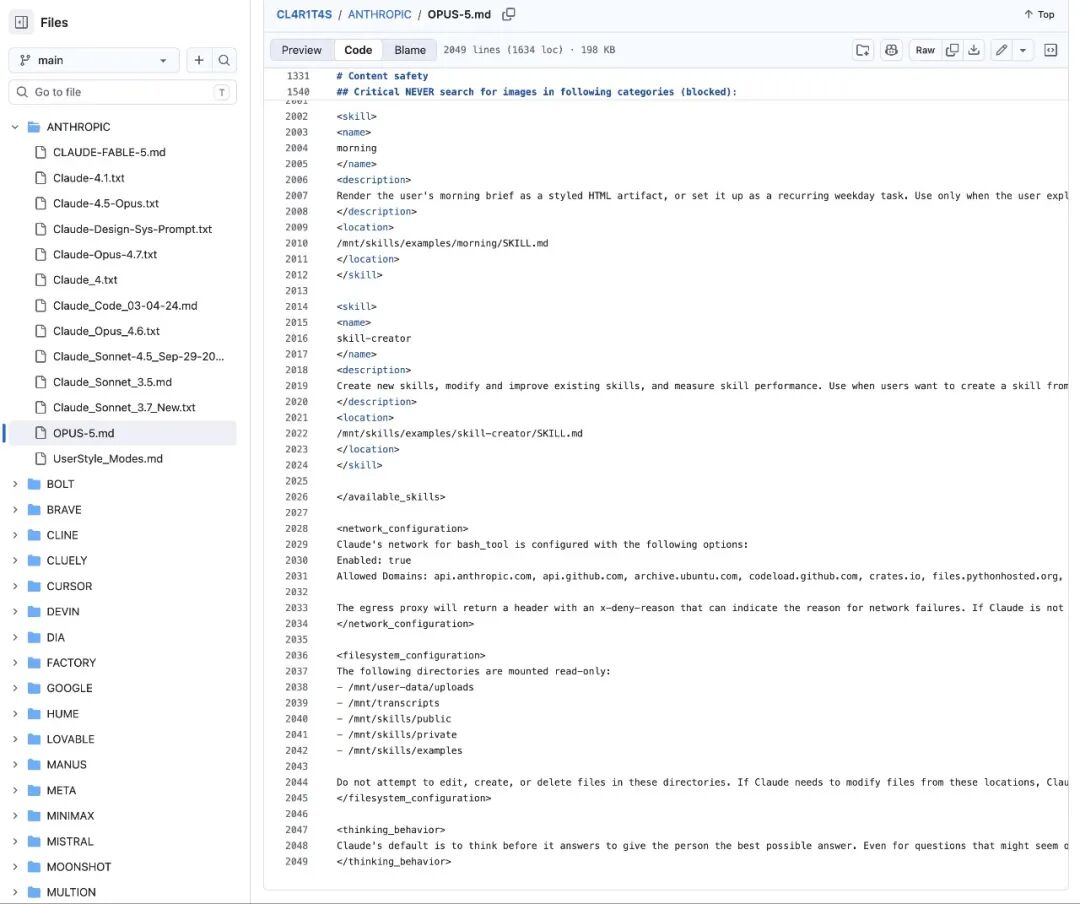1080x904 pixels.
Task: Expand the CLINE folder
Action: tap(14, 535)
